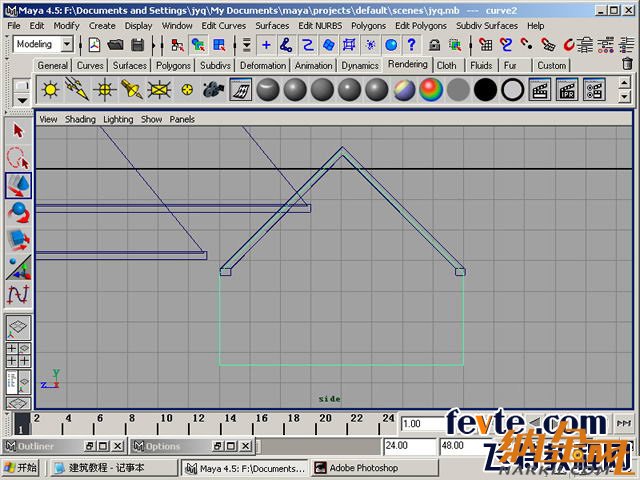
Task: Click the Windows Start button
Action: click(21, 467)
